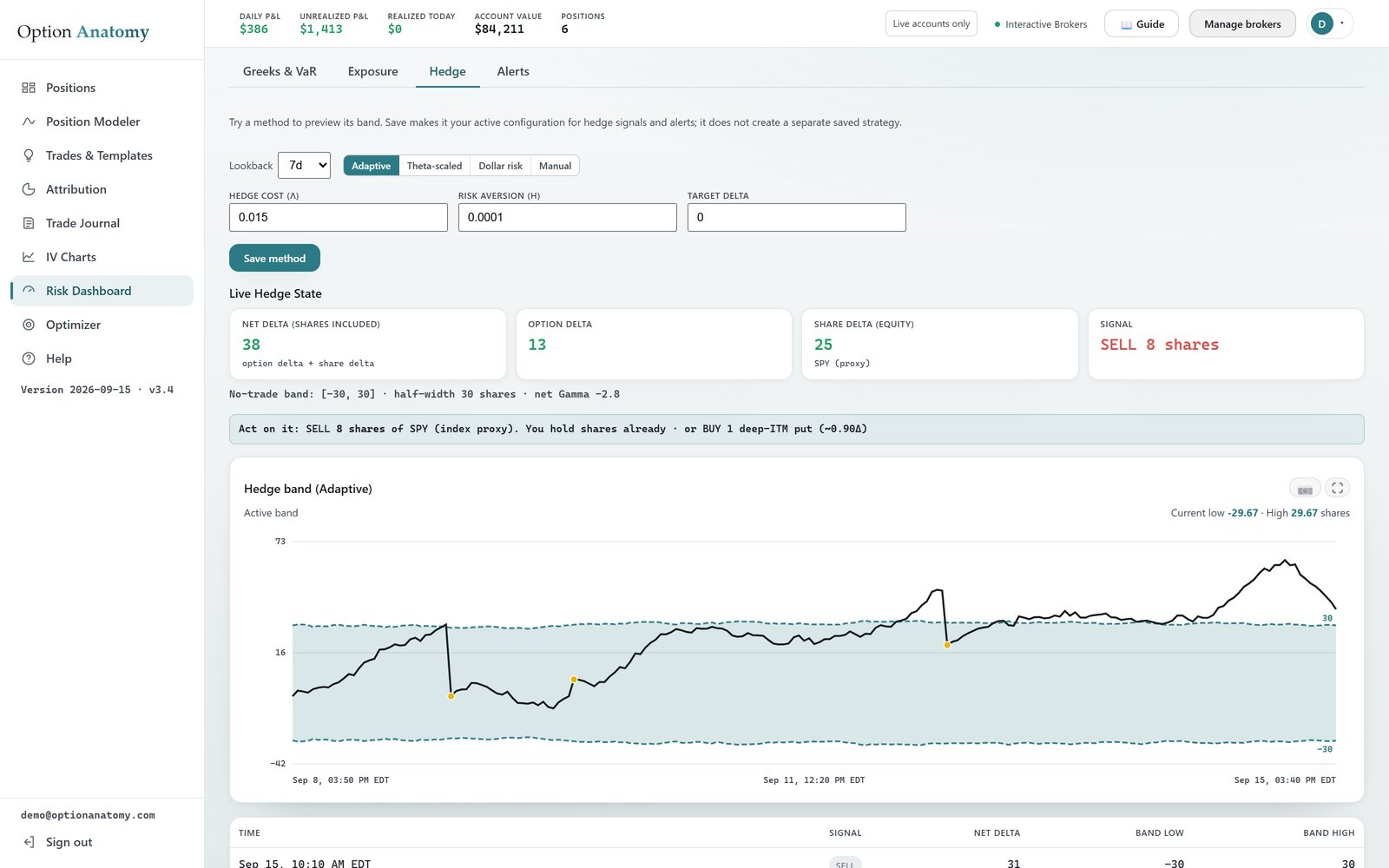Select the Theta-scaled method
The height and width of the screenshot is (868, 1389).
tap(434, 166)
